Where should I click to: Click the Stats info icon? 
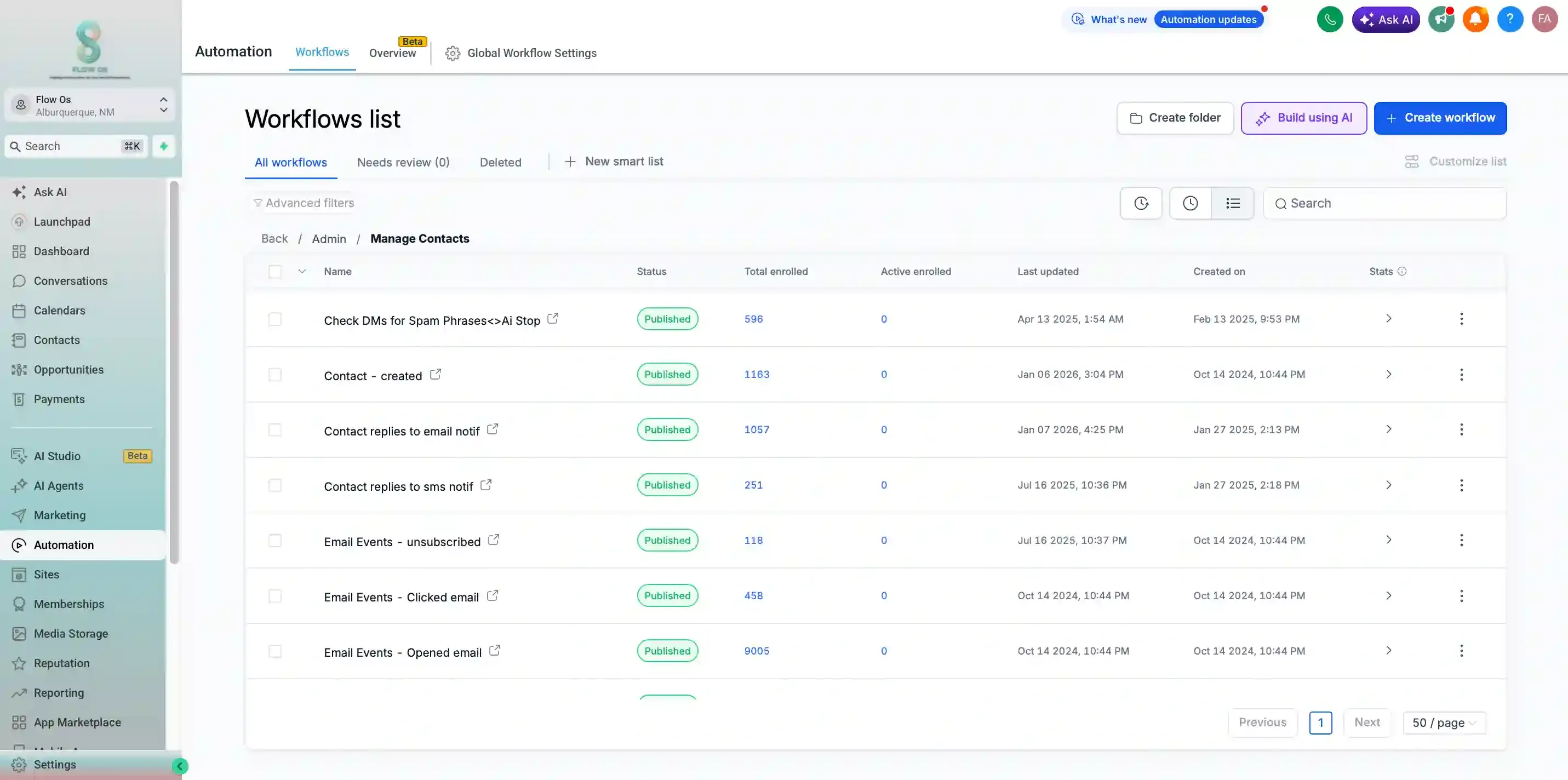(x=1402, y=271)
